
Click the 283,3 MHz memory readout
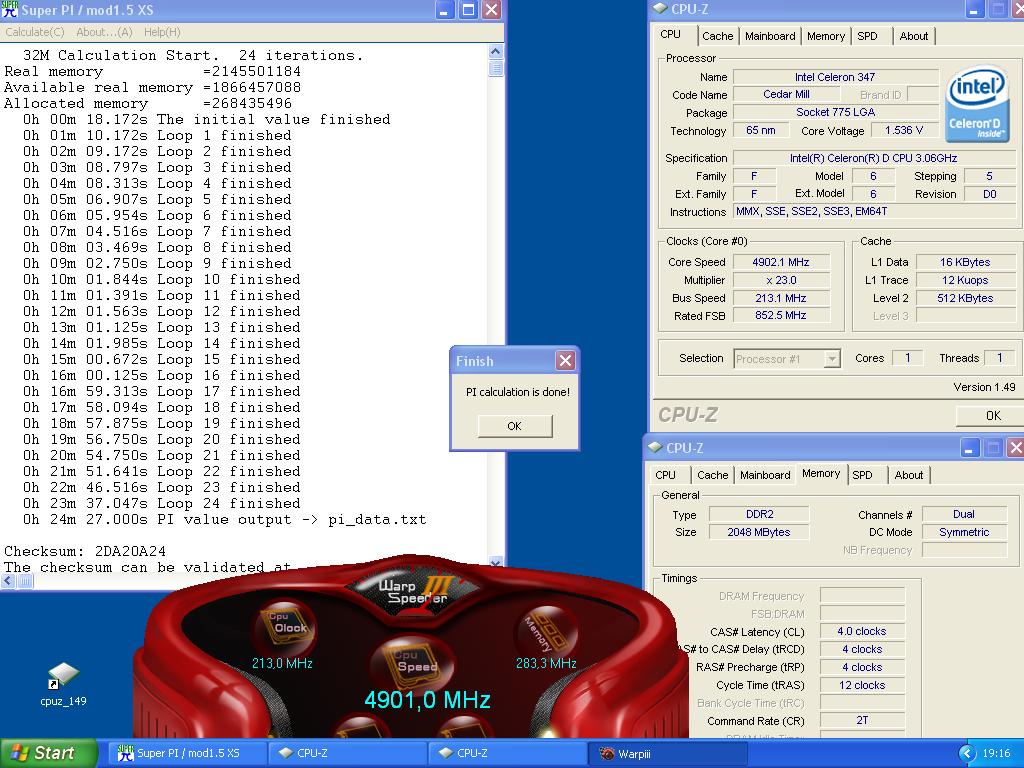pos(546,664)
